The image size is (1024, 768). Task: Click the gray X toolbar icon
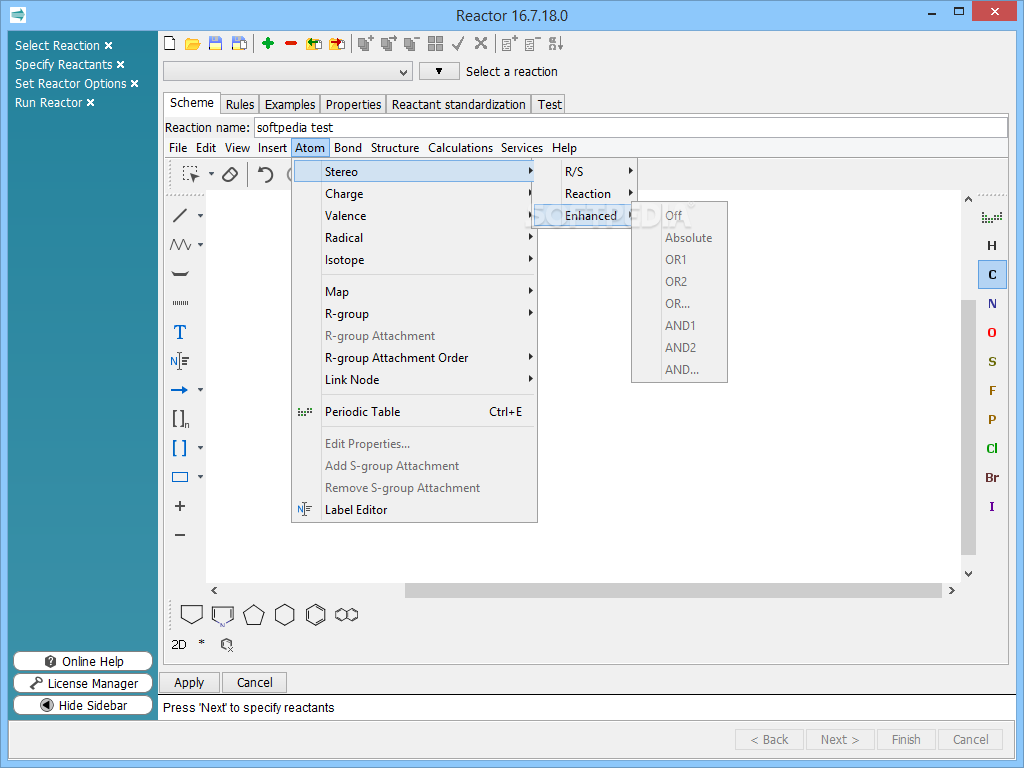(481, 44)
